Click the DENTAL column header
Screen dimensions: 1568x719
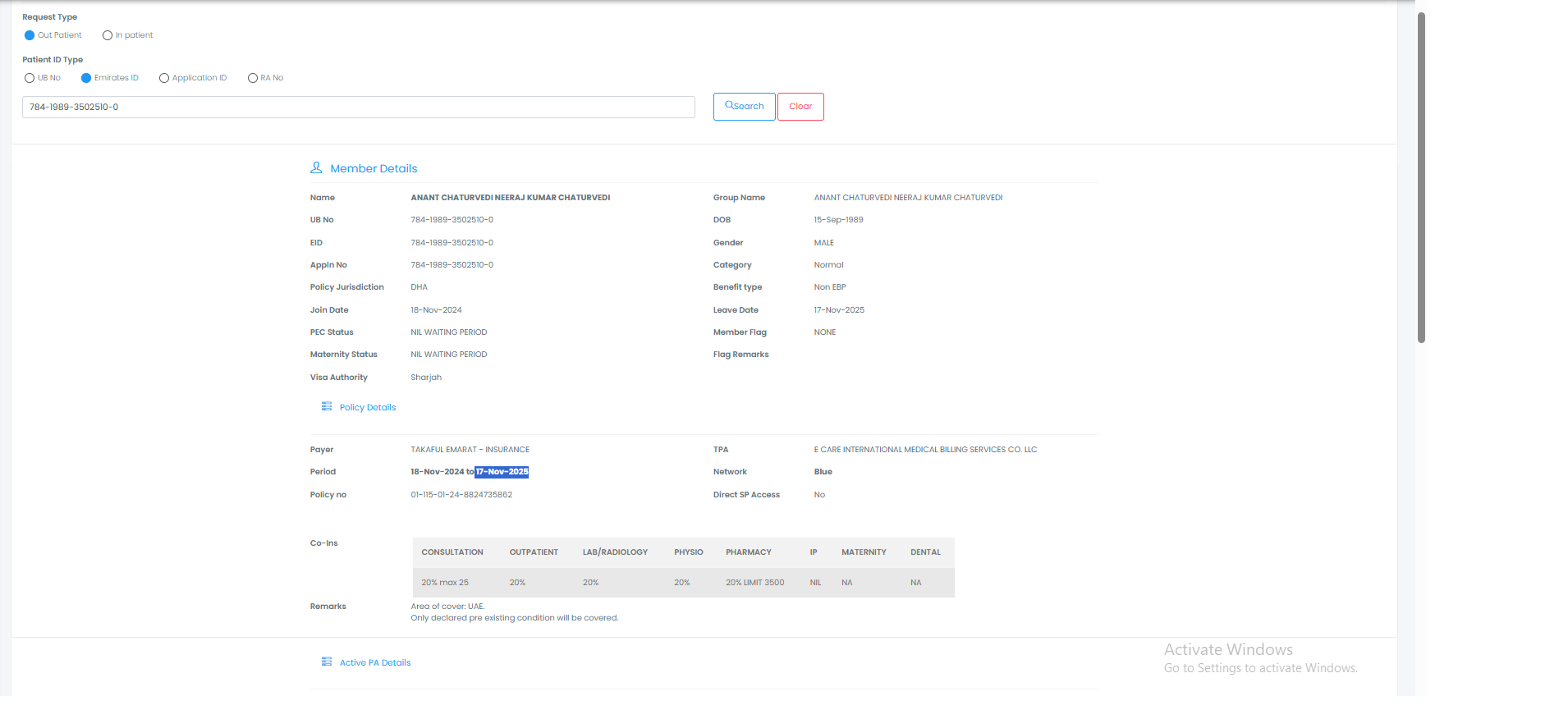925,552
